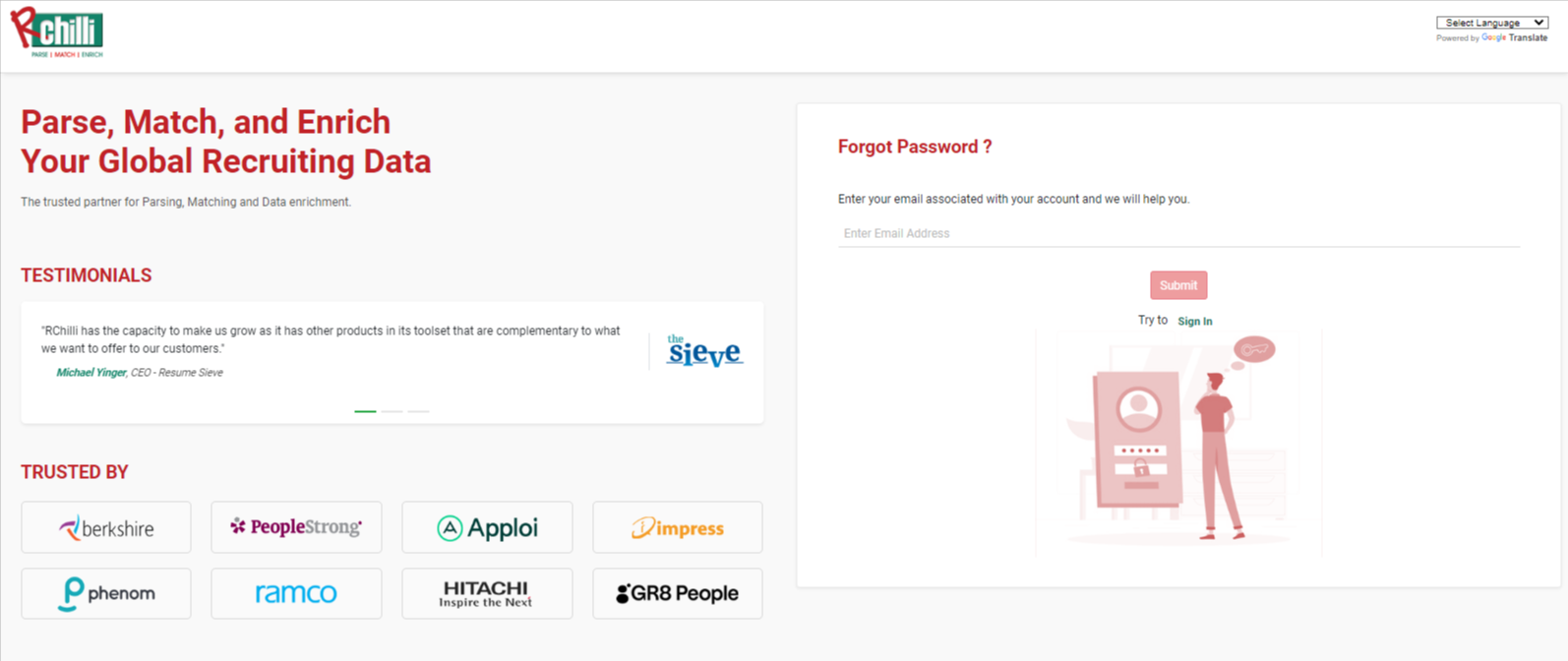
Task: Open the Berkshire logo tile
Action: (x=106, y=527)
